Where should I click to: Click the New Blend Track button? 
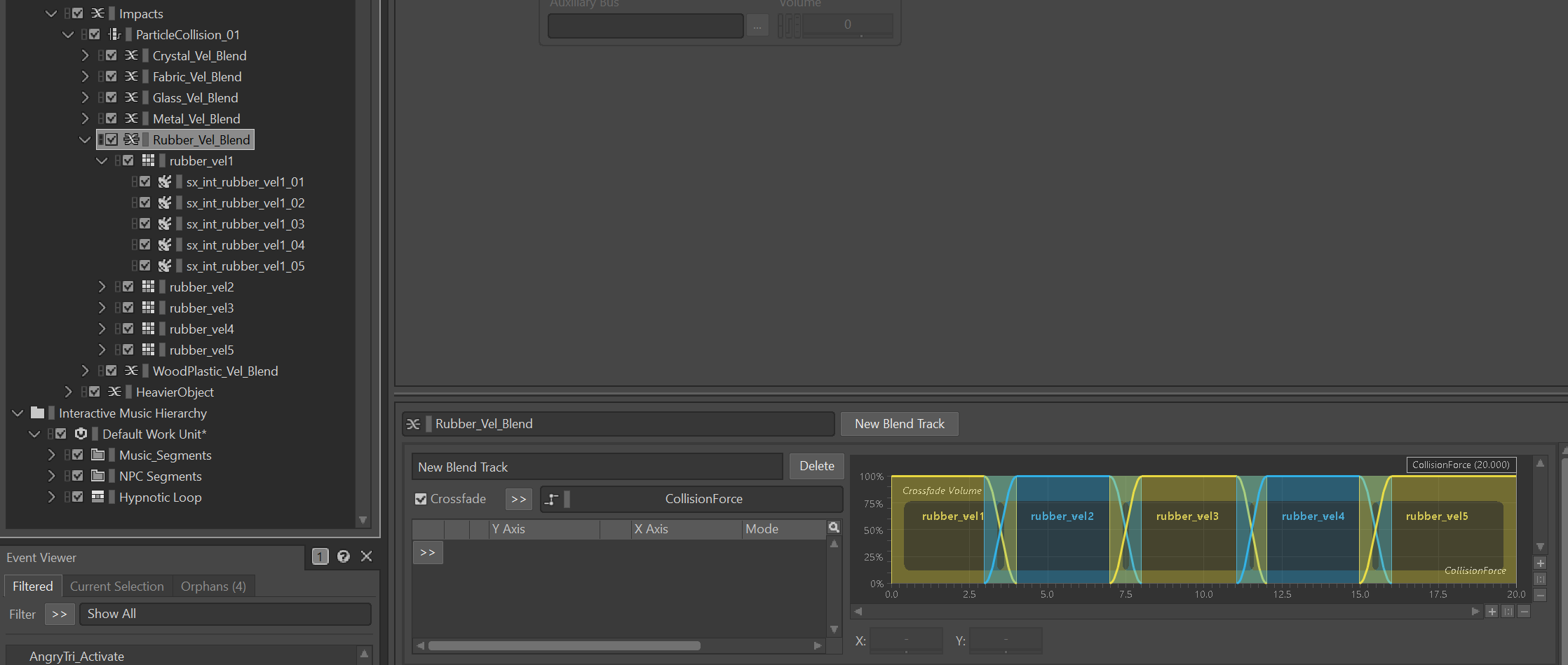pyautogui.click(x=900, y=424)
